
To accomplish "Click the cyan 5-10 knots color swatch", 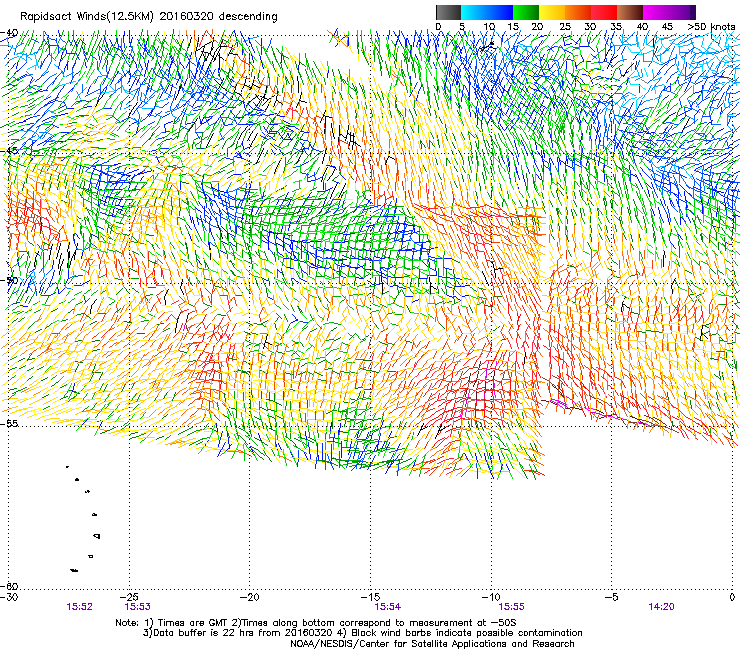I will click(474, 12).
